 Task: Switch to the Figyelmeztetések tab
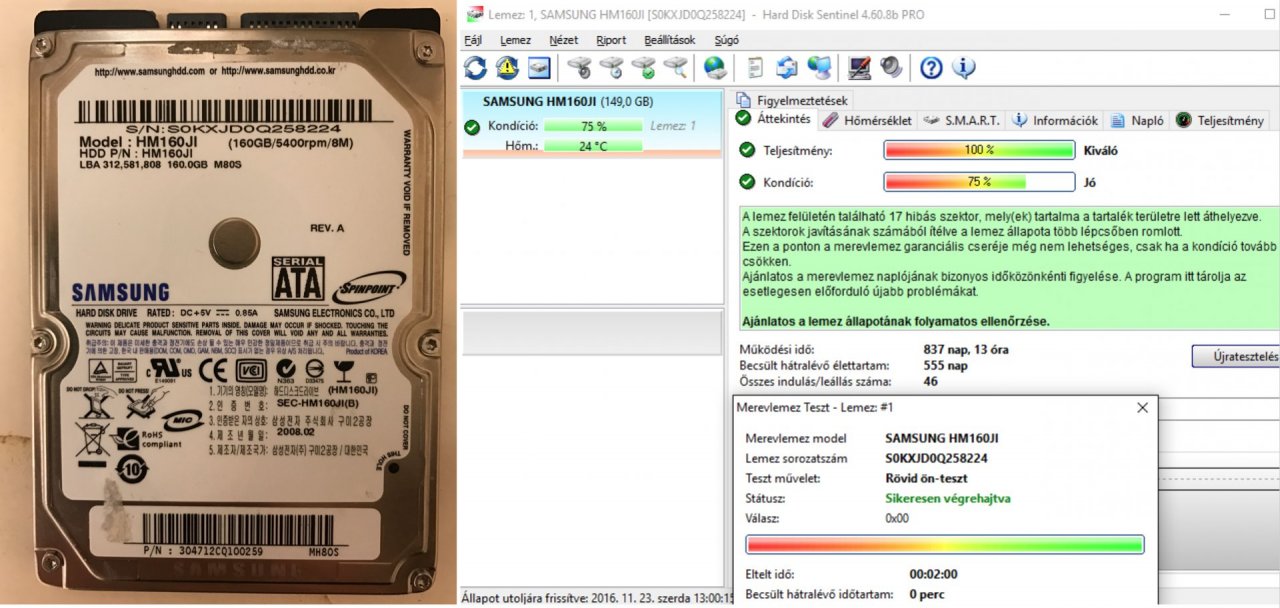[792, 100]
